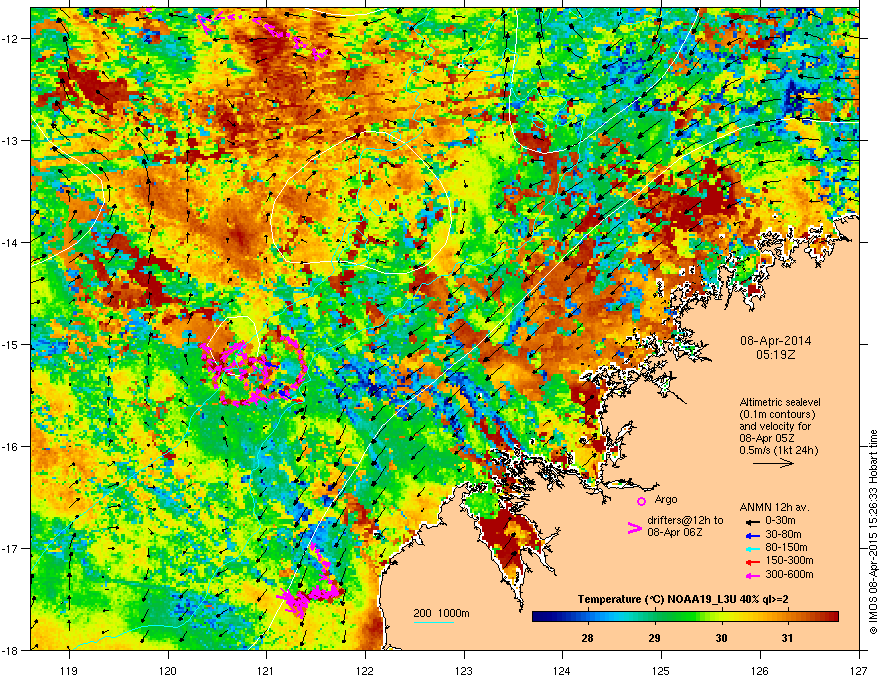
Task: Click the longitude 122 axis label
Action: tap(365, 670)
